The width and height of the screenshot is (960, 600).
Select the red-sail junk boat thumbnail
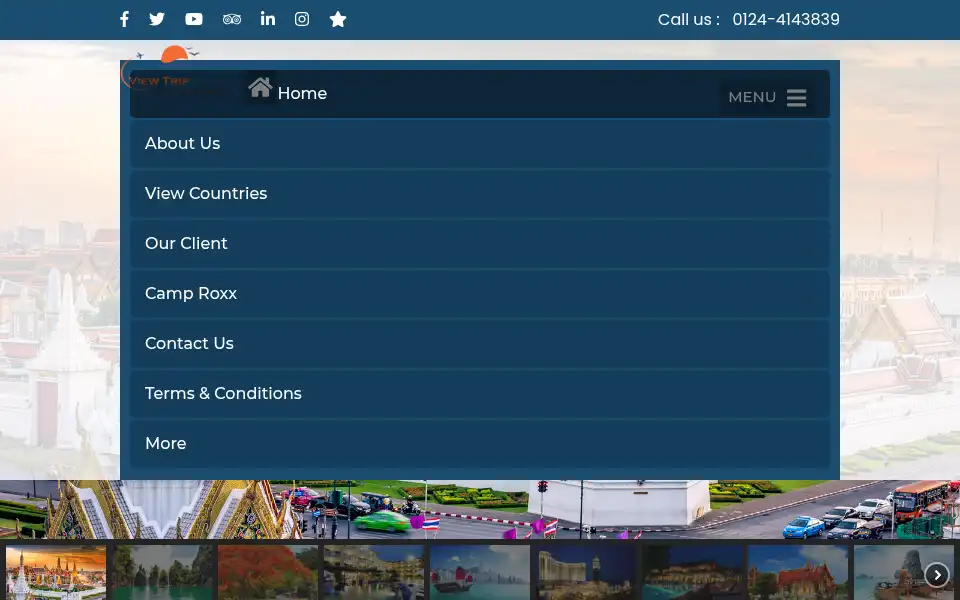pyautogui.click(x=480, y=572)
